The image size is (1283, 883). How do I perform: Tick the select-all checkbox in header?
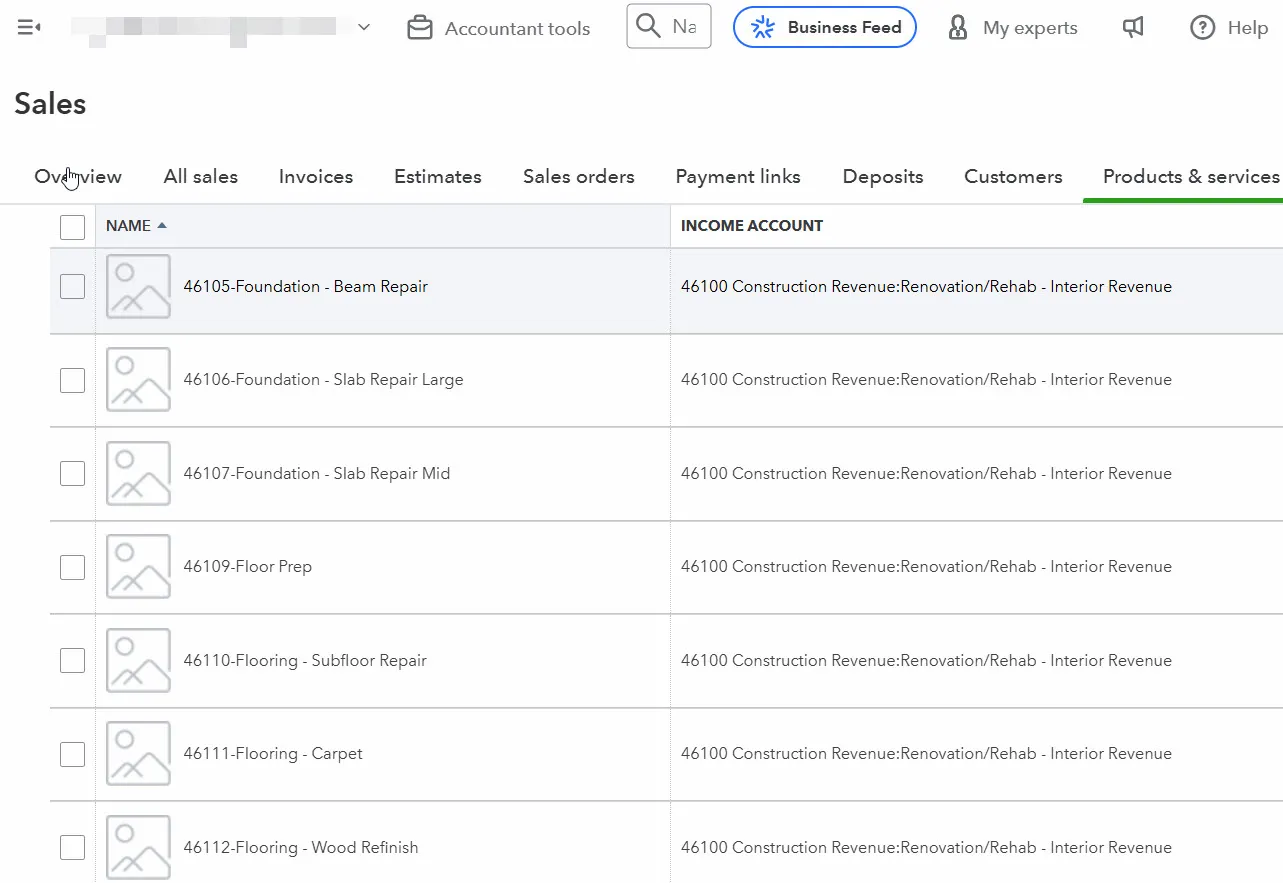click(x=72, y=227)
